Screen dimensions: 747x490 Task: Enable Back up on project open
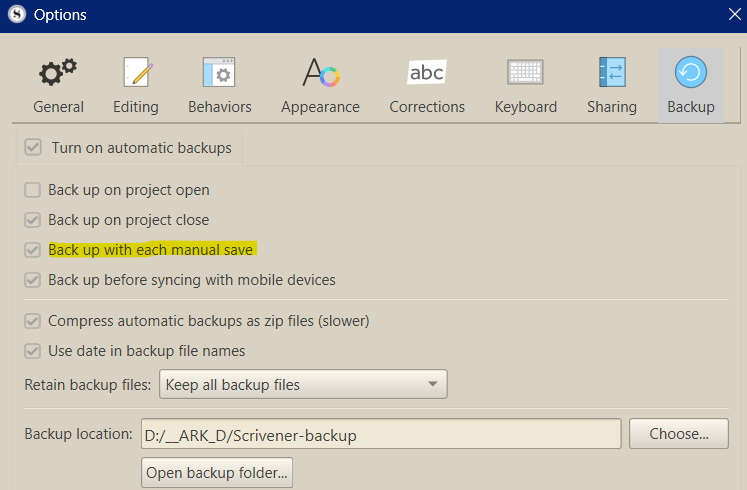coord(33,190)
